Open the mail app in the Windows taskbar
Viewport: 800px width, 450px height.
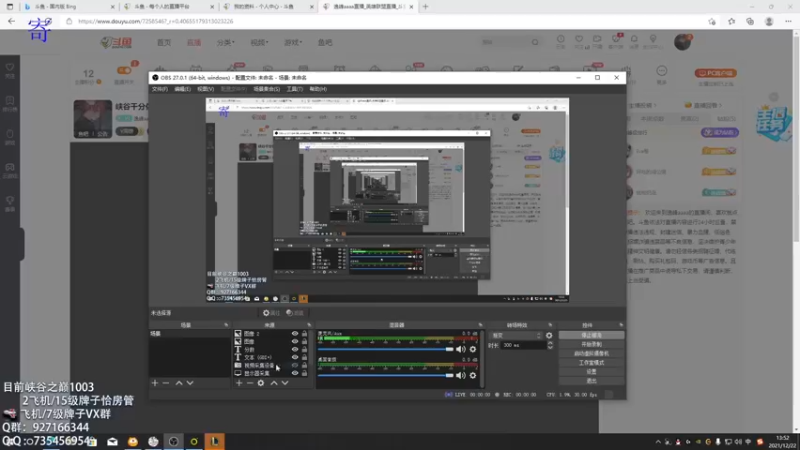[112, 441]
